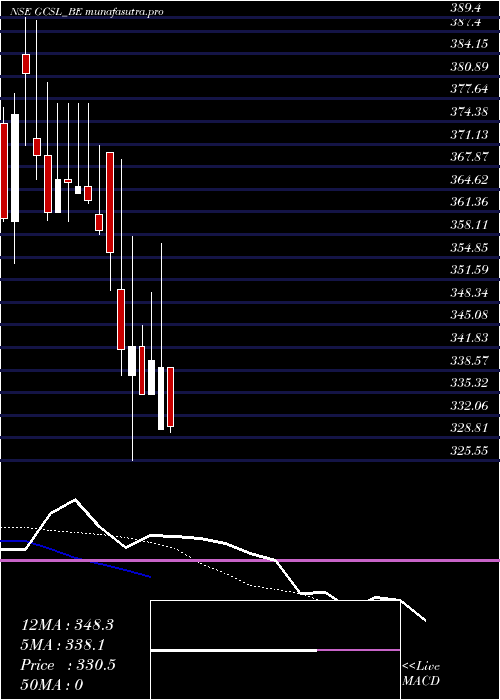Click the 358.11 price axis label

tap(468, 225)
